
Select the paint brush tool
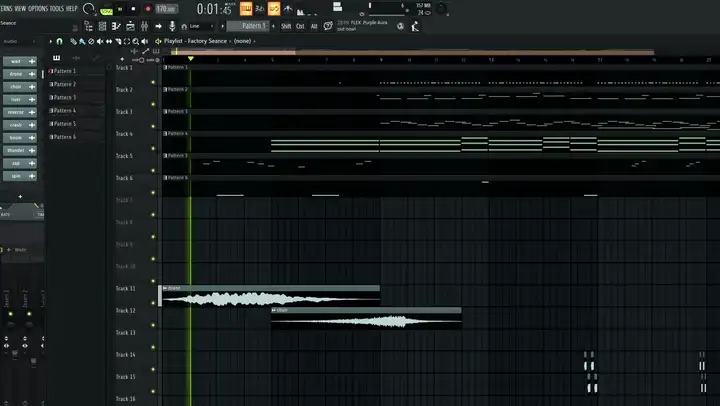[82, 41]
